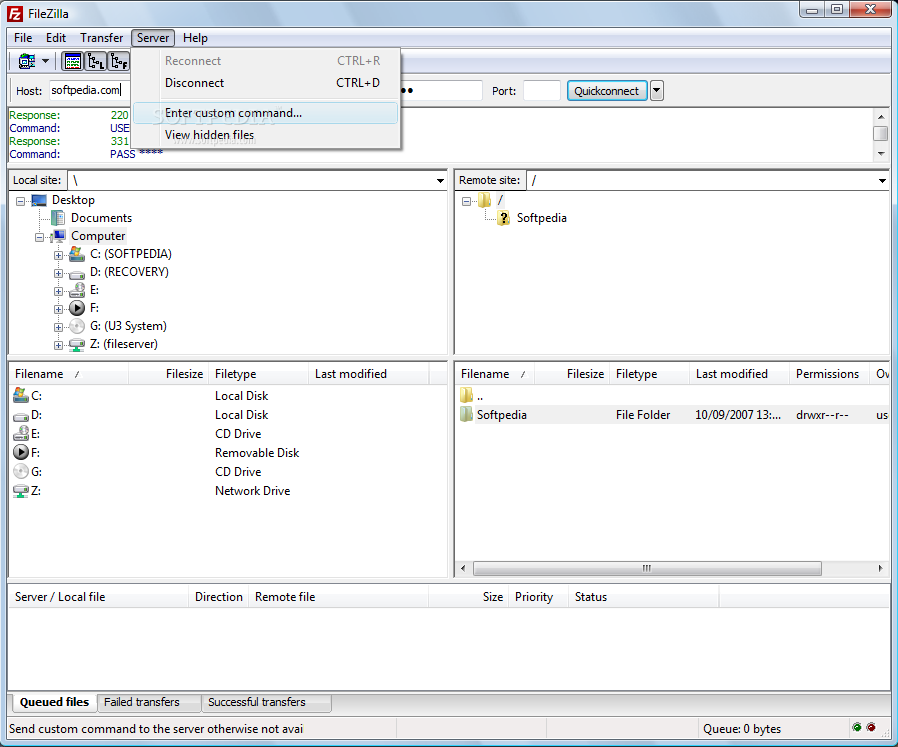Switch to Queued files tab
Viewport: 898px width, 747px height.
click(x=54, y=702)
